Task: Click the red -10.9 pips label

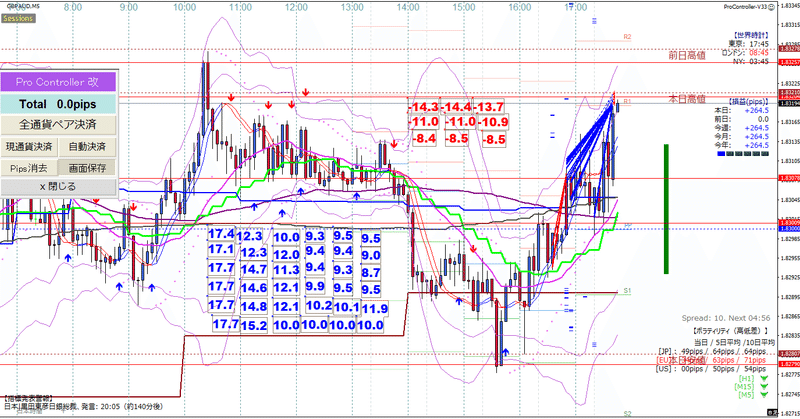Action: pos(493,122)
